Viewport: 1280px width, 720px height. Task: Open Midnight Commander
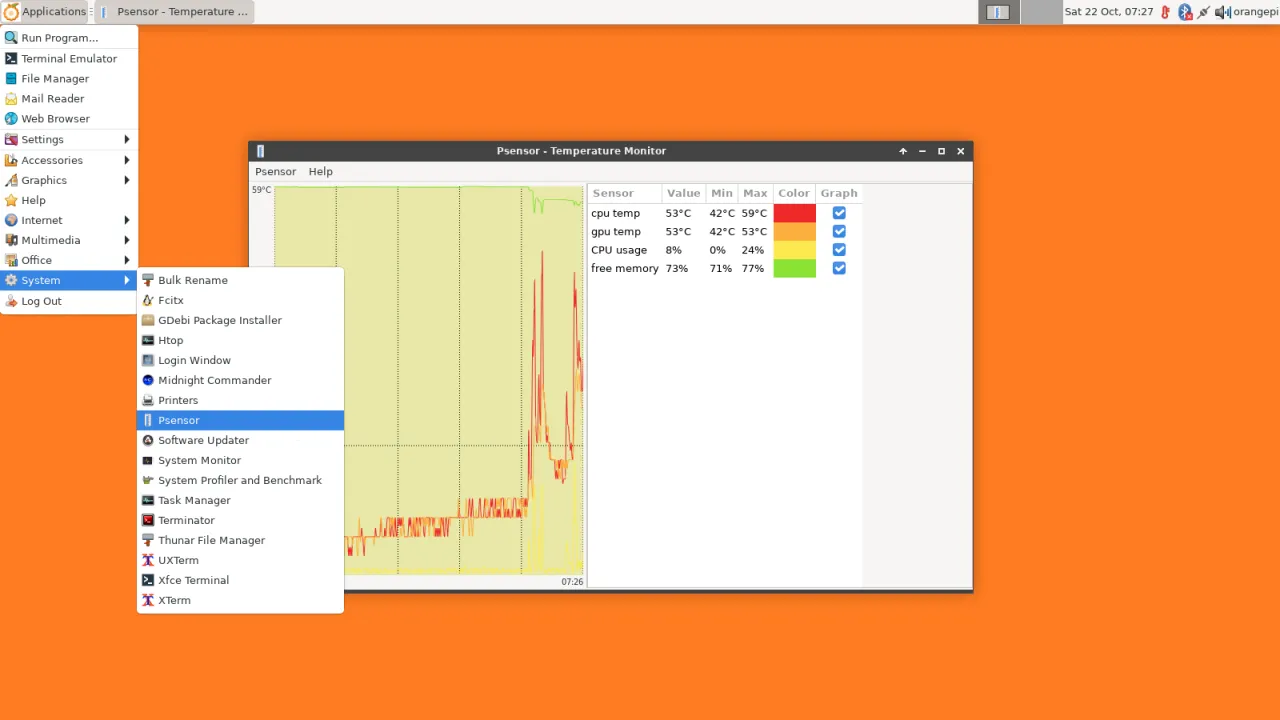214,380
